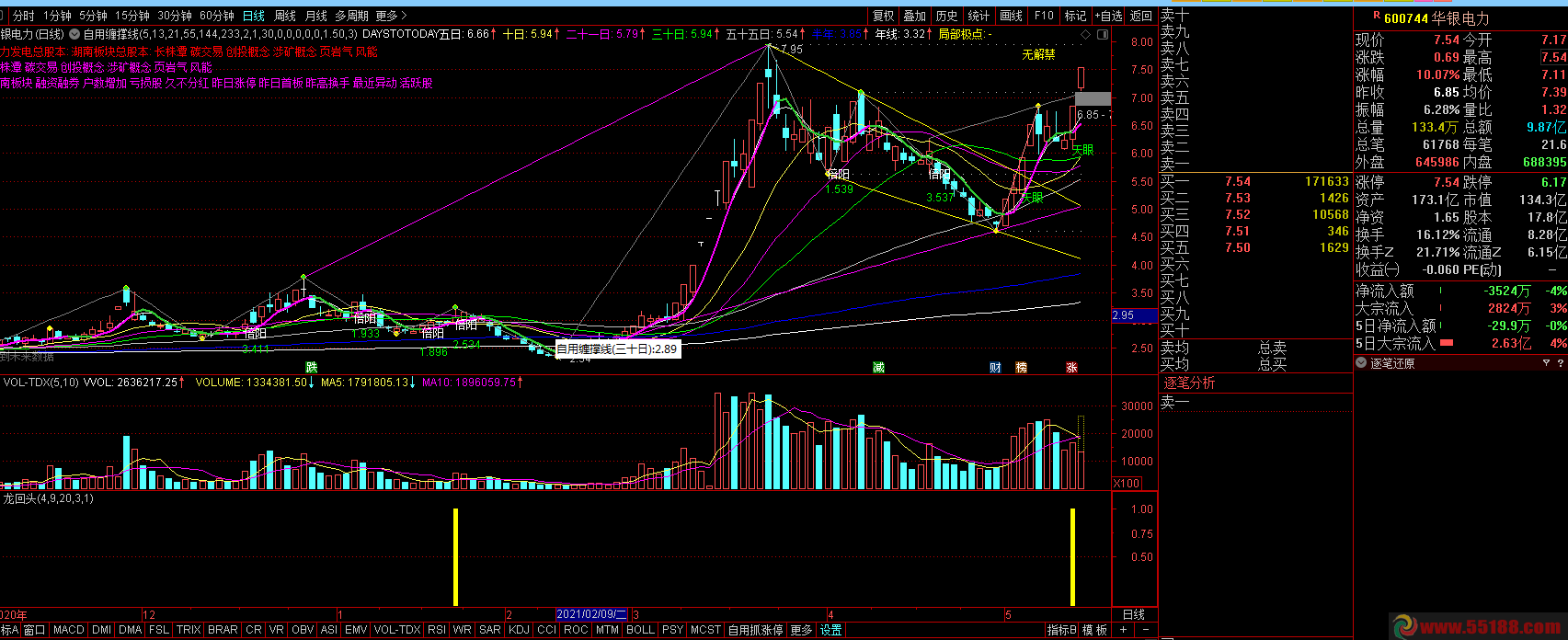Open the question mark help in 逐笔还原
Screen dimensions: 1568x640
(1559, 363)
